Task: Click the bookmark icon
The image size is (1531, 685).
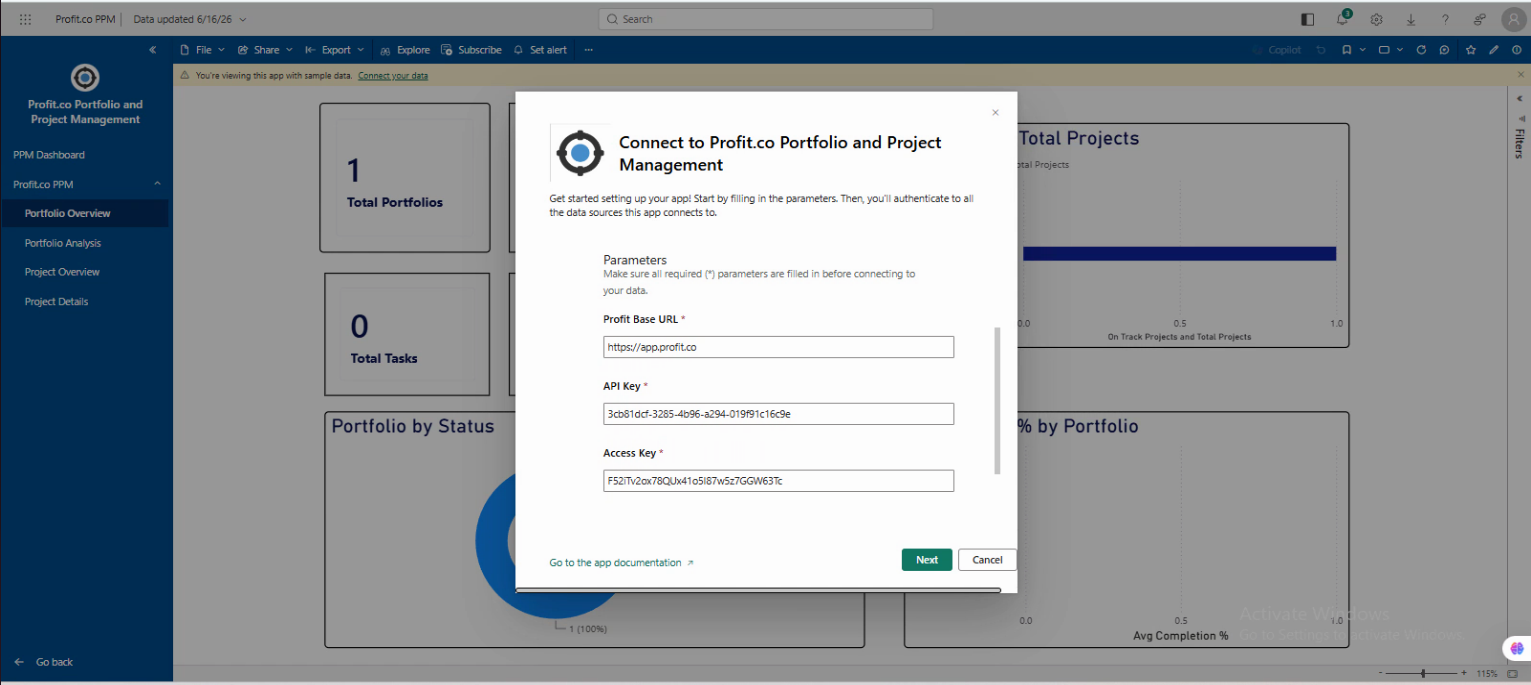Action: coord(1347,50)
